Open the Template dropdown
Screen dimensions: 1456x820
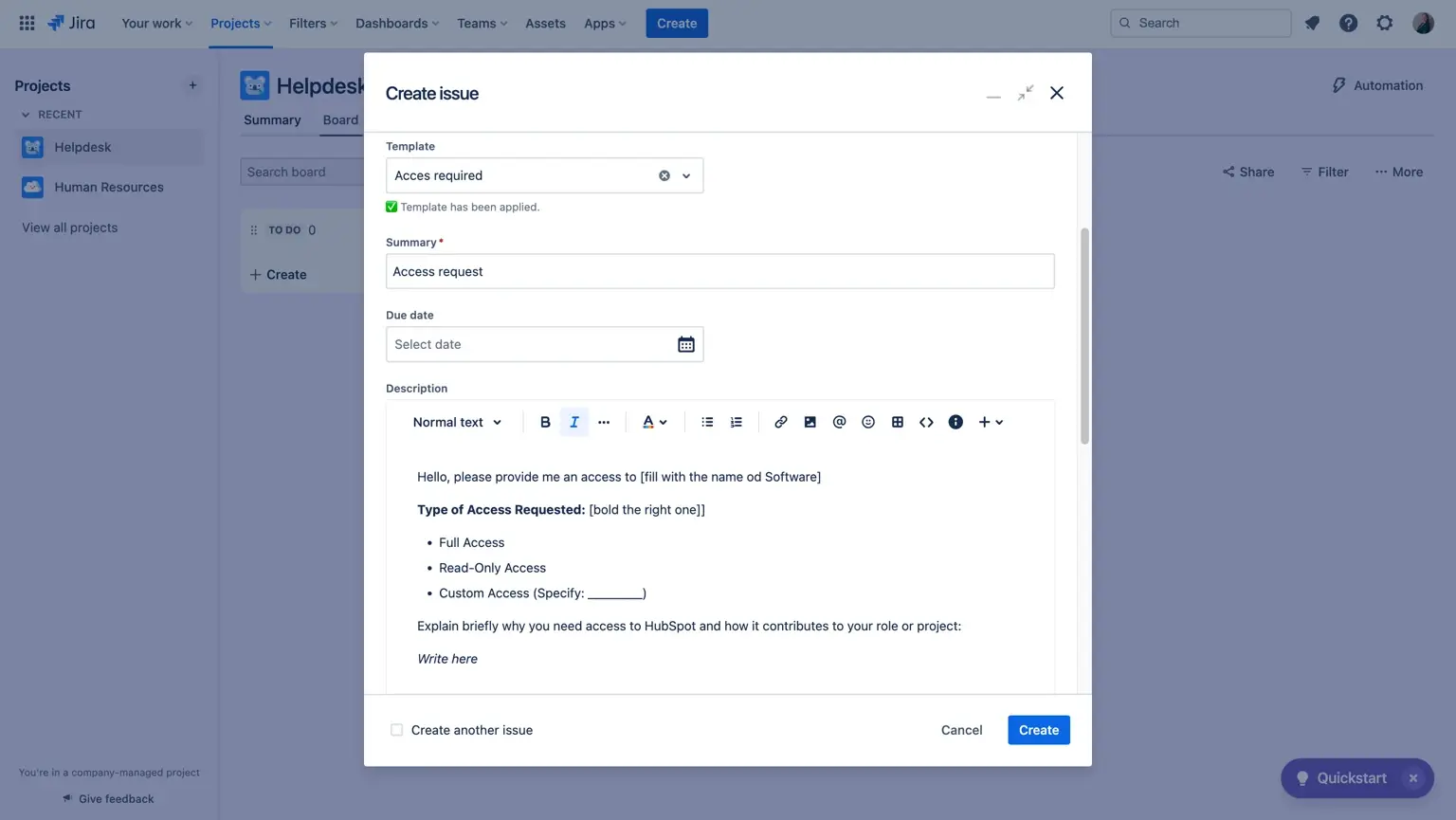pyautogui.click(x=684, y=175)
